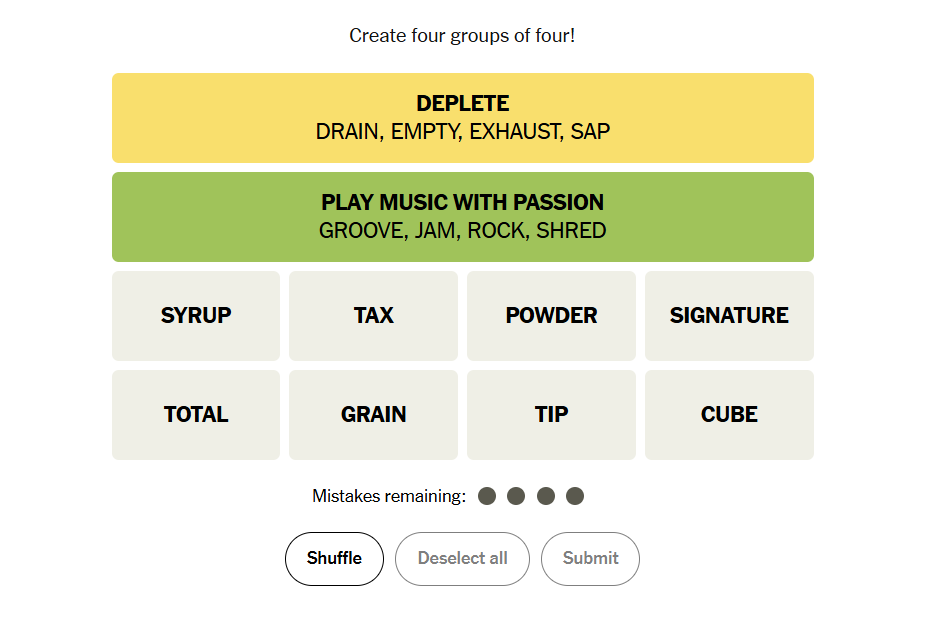This screenshot has width=944, height=644.
Task: Click the Shuffle button
Action: 334,559
